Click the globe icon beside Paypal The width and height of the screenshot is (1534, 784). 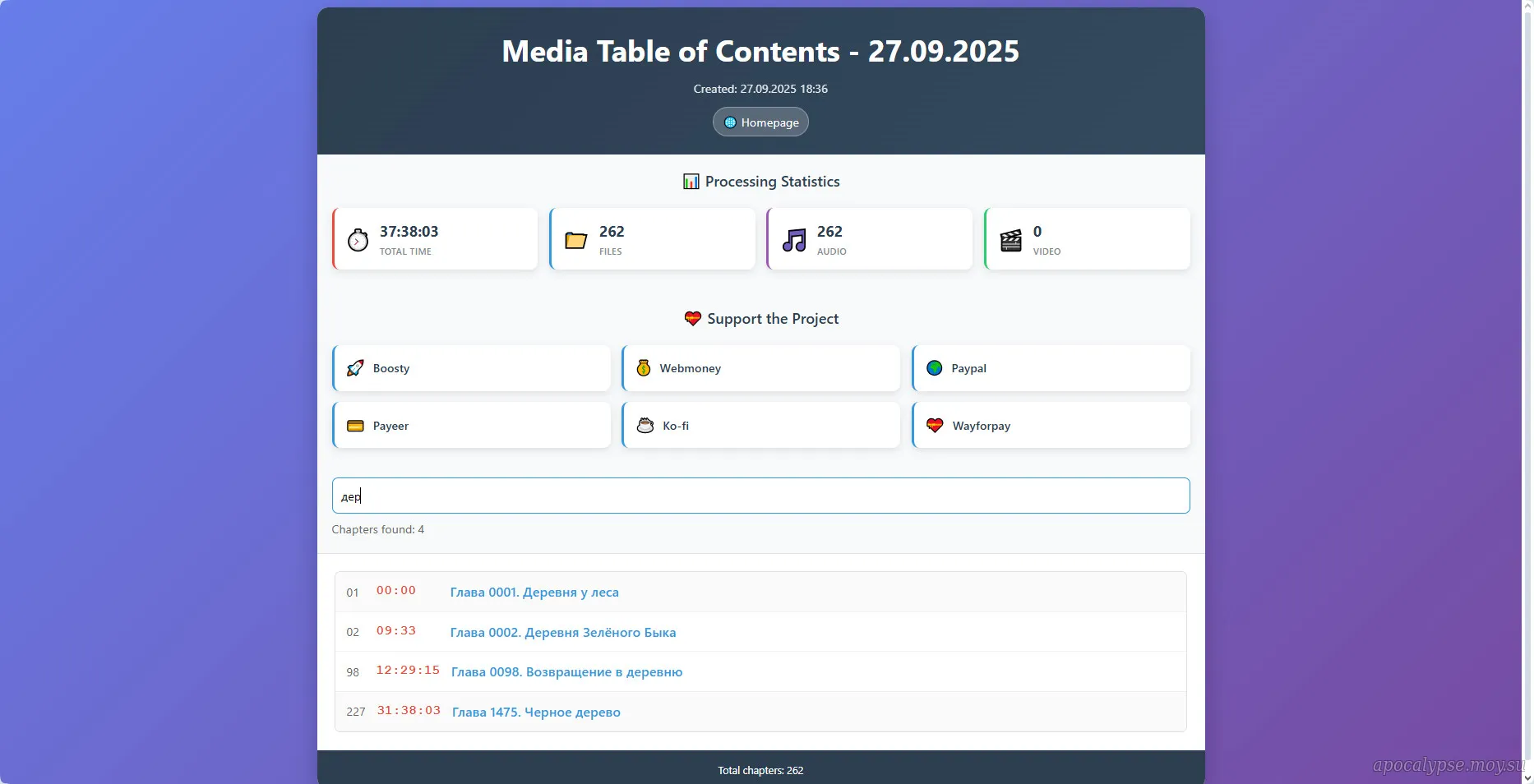click(935, 368)
